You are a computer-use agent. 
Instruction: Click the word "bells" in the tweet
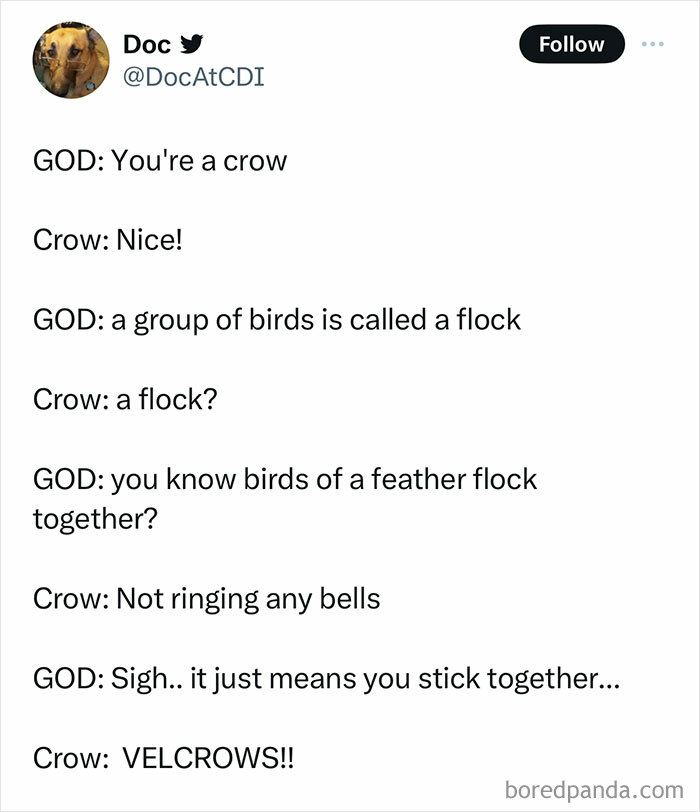pos(349,599)
